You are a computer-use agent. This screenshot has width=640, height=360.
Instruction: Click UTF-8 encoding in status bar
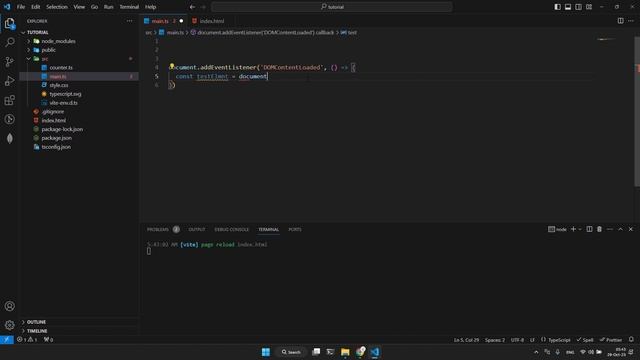(517, 340)
